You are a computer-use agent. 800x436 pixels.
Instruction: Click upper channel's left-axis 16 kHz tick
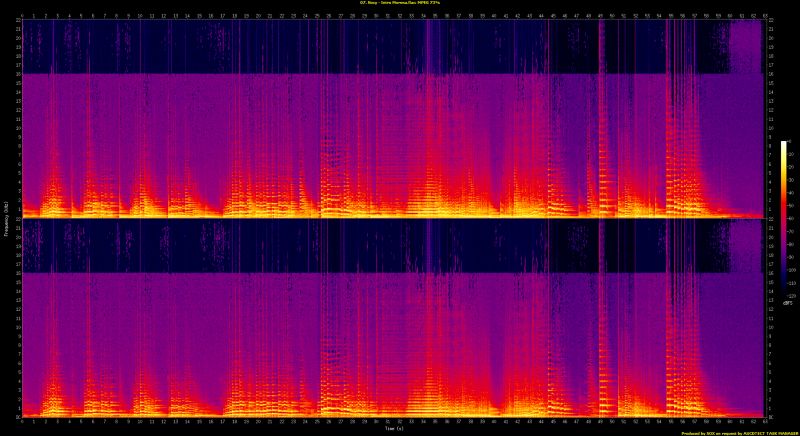click(17, 74)
